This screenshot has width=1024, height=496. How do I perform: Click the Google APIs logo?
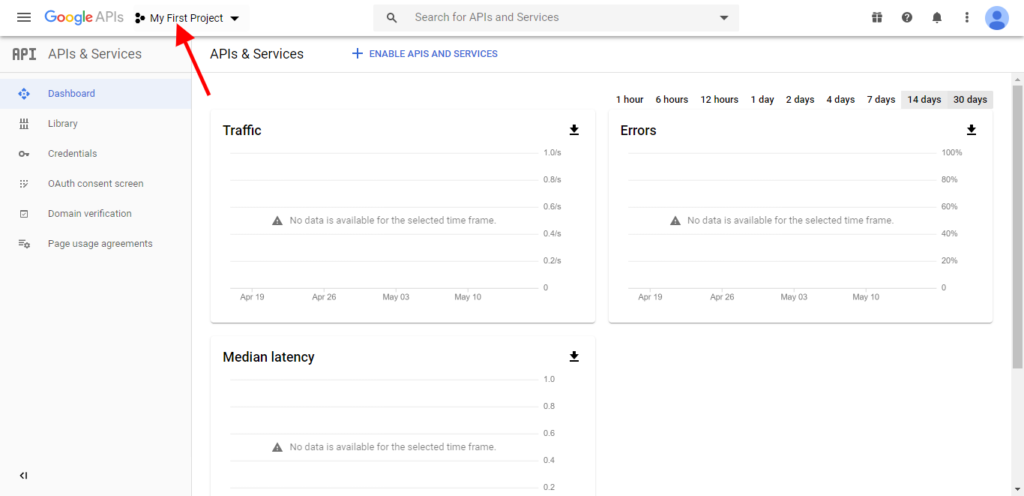pos(84,18)
